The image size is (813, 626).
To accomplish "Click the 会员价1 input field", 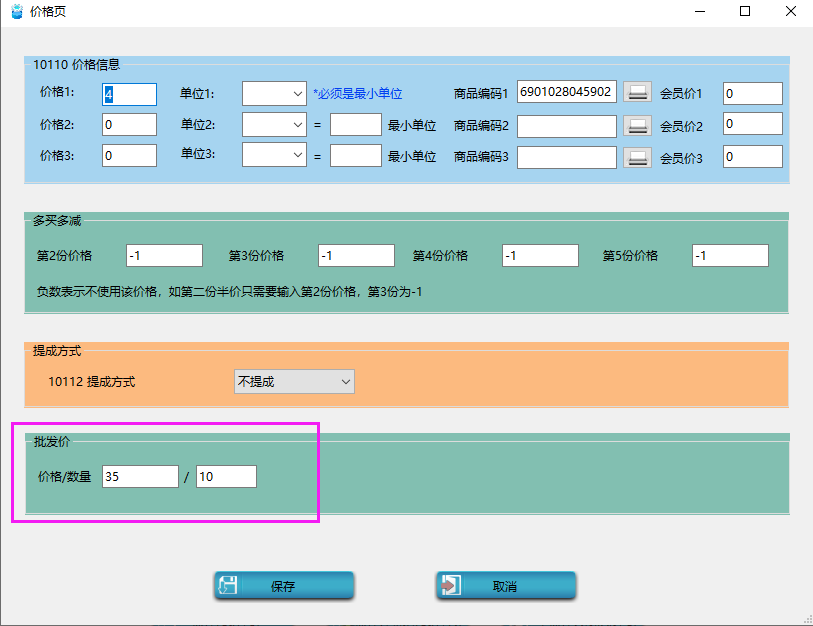I will click(752, 93).
